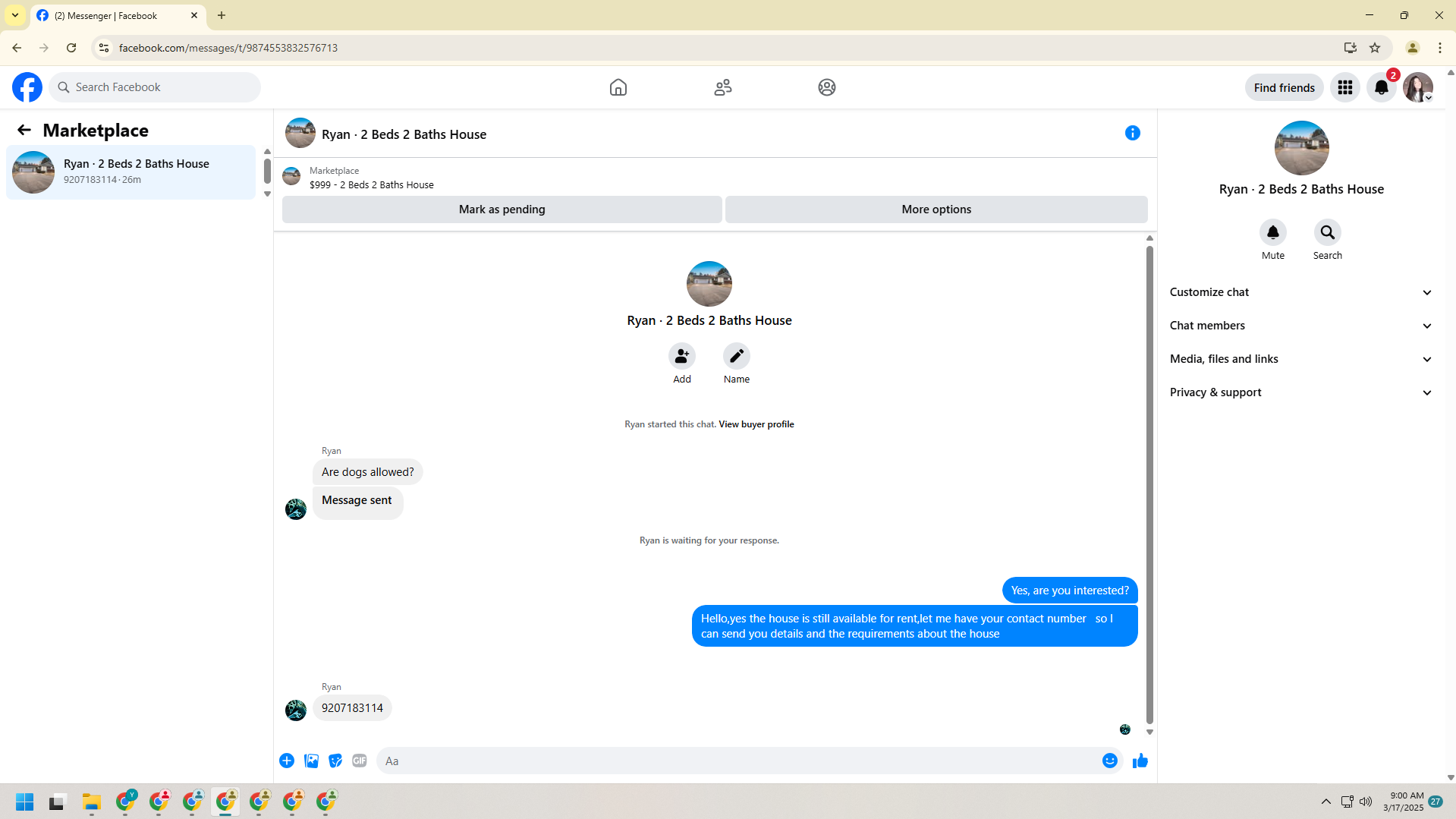Open taskbar clock and date
1456x819 pixels.
coord(1404,802)
